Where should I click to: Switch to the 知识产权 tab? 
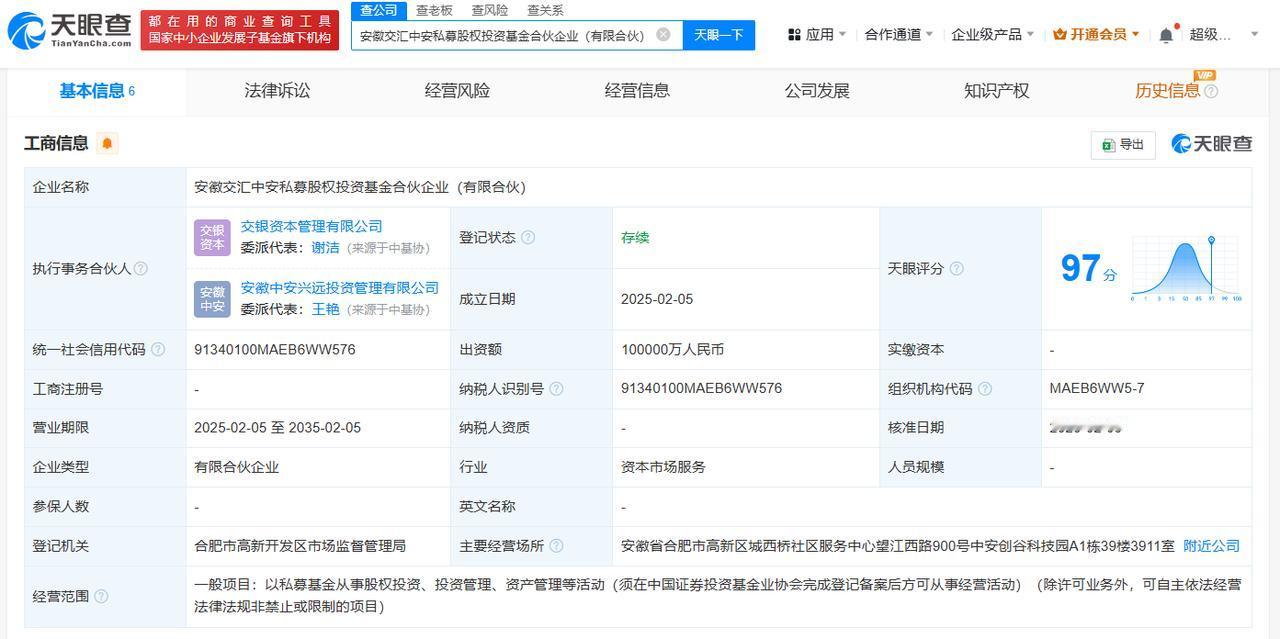[x=996, y=91]
